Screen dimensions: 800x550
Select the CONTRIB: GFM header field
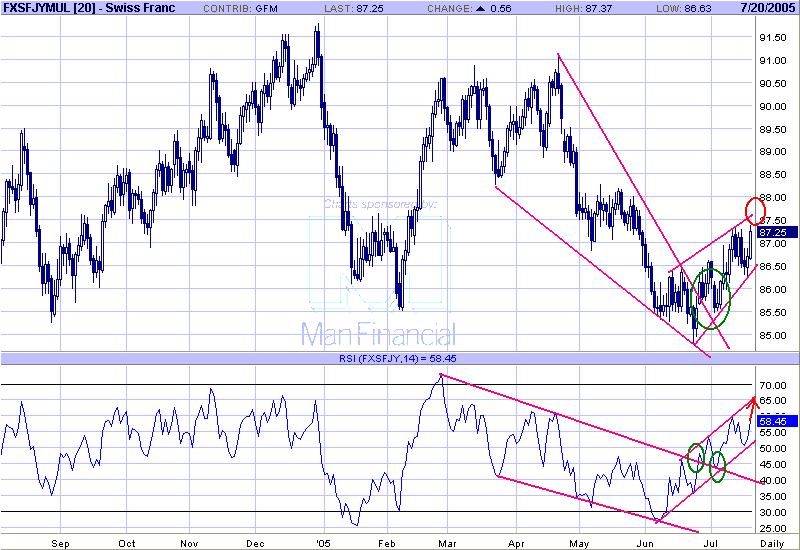tap(240, 9)
